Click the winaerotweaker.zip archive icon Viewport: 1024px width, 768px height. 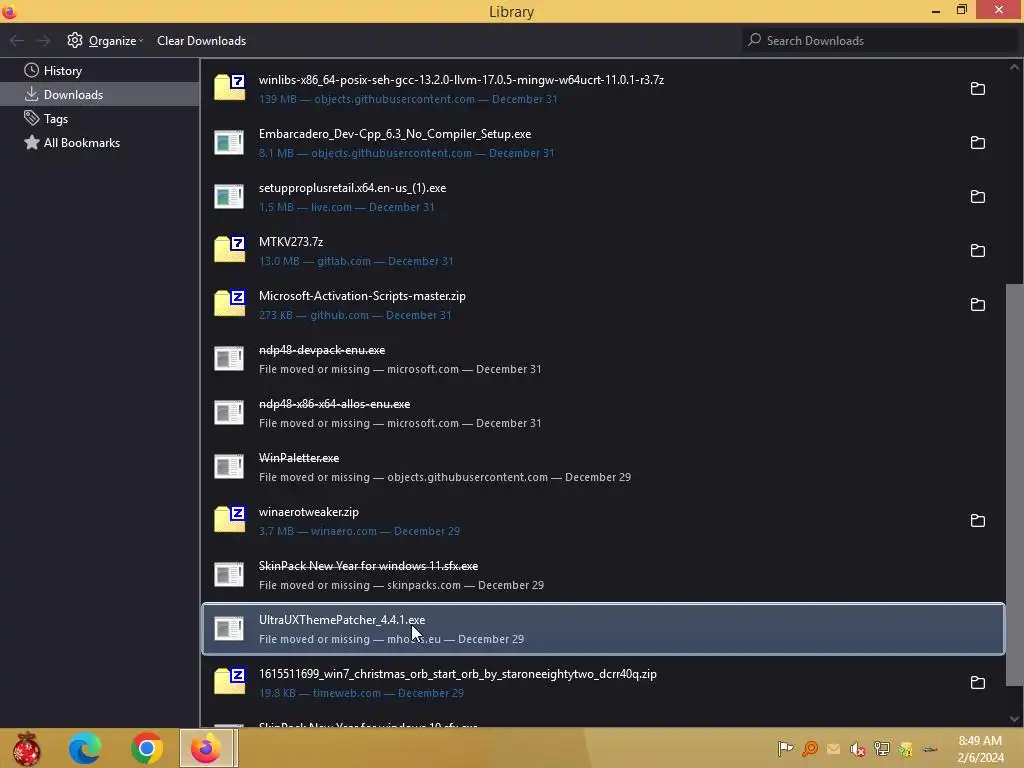tap(229, 520)
